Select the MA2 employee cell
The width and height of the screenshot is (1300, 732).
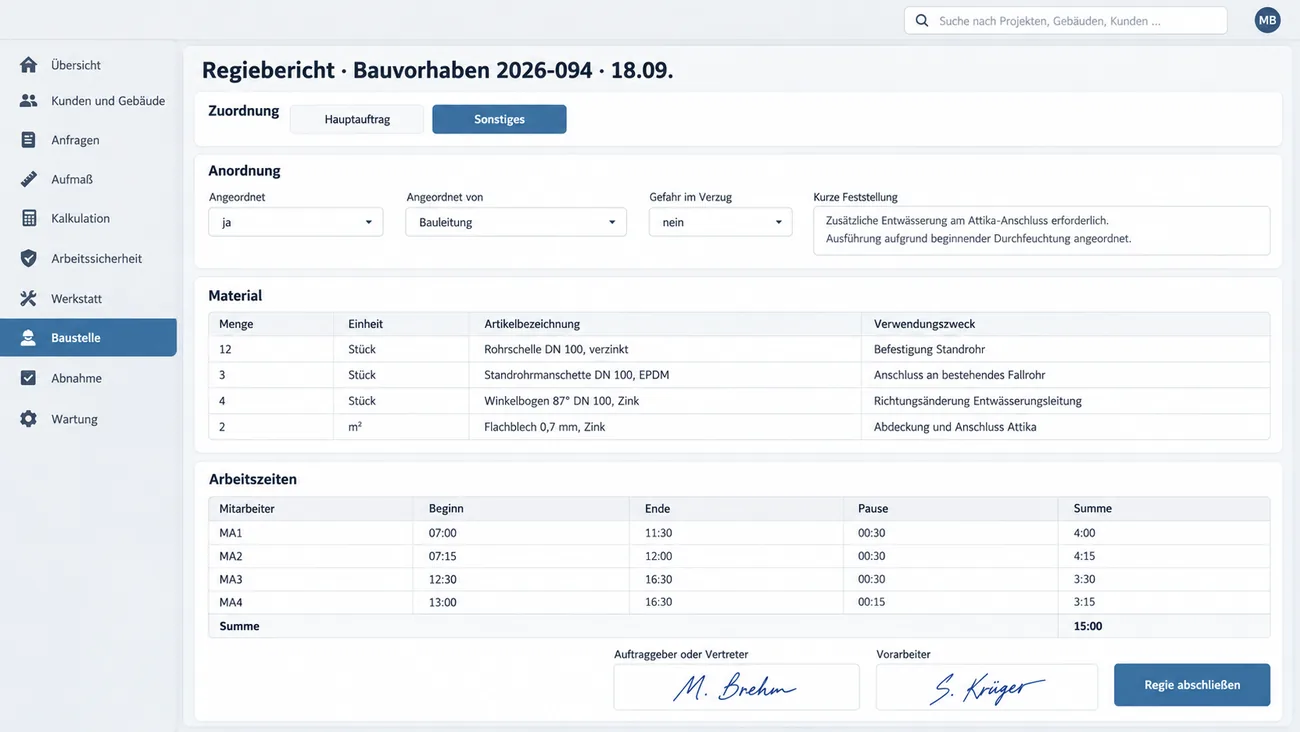[310, 556]
